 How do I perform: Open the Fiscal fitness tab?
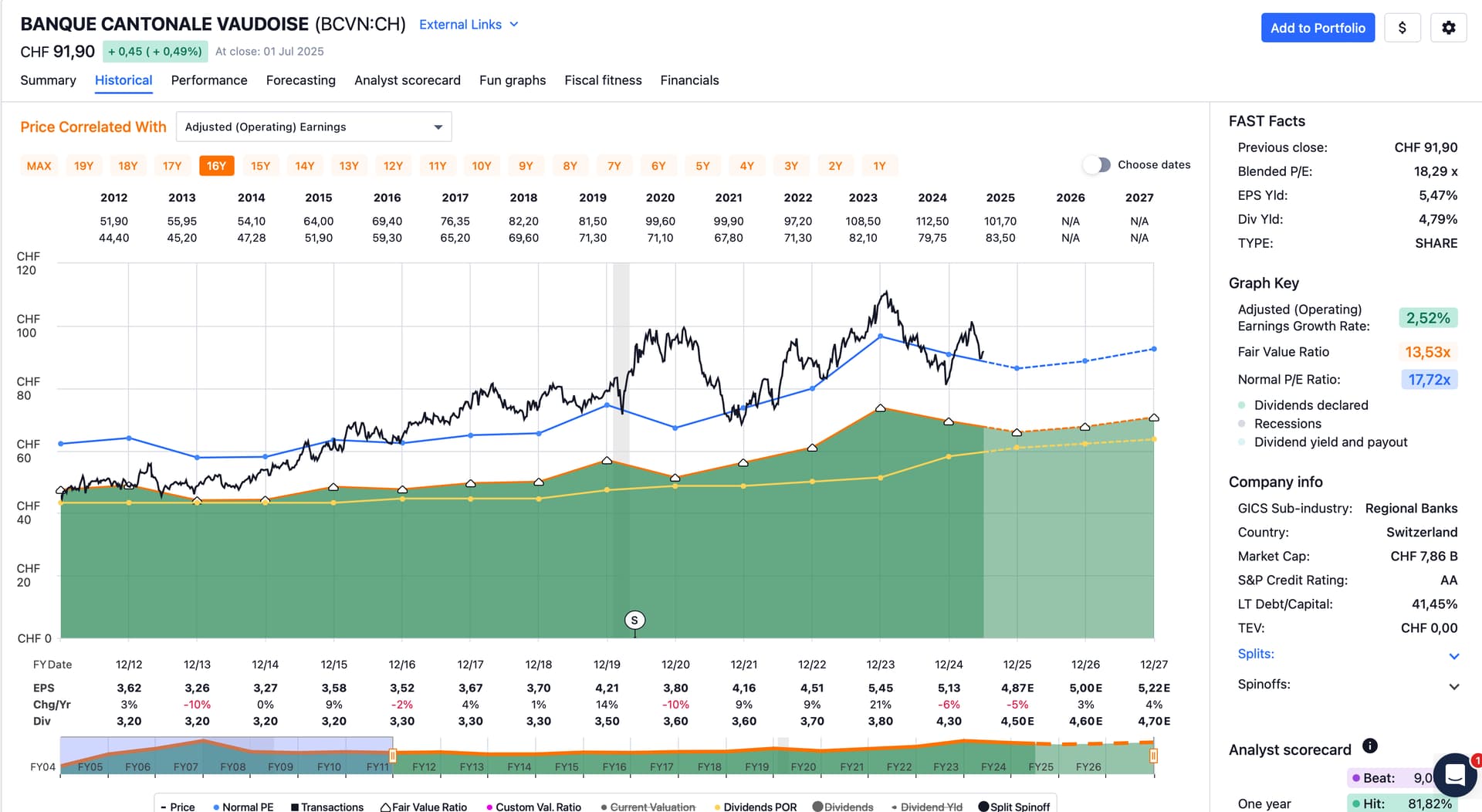(x=603, y=80)
